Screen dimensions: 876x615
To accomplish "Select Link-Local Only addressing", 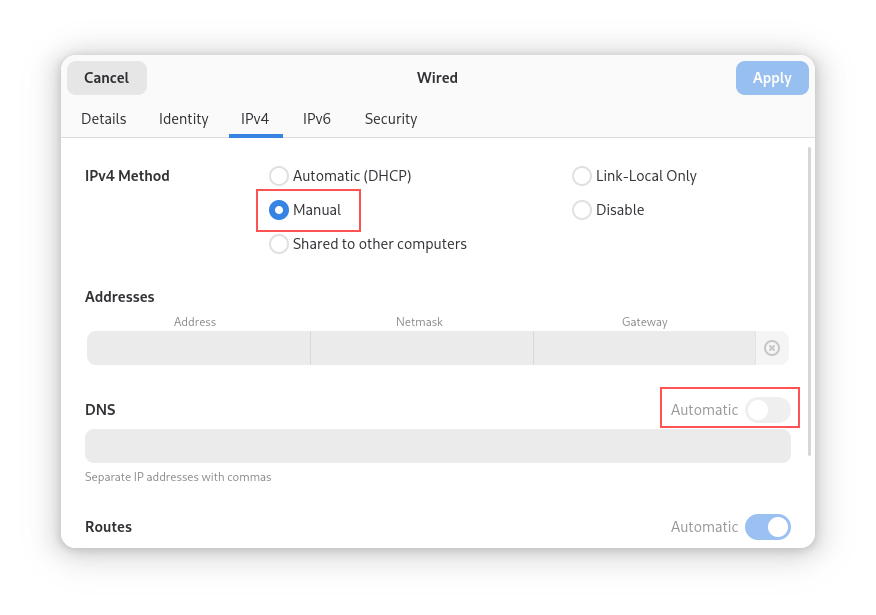I will [581, 175].
